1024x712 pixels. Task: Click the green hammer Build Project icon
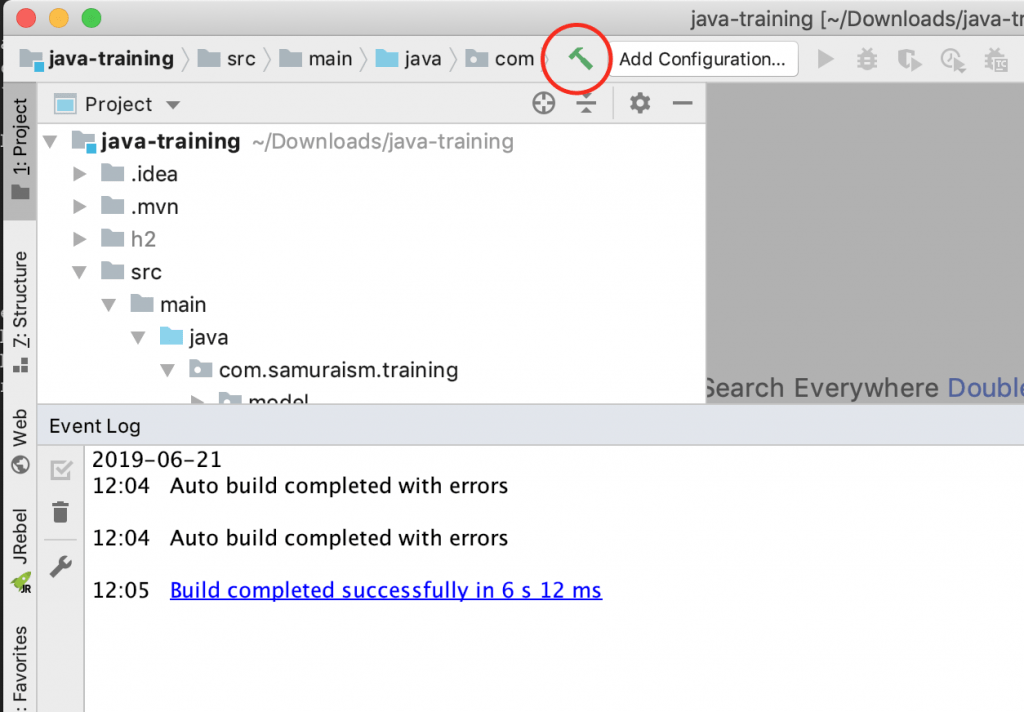point(581,59)
